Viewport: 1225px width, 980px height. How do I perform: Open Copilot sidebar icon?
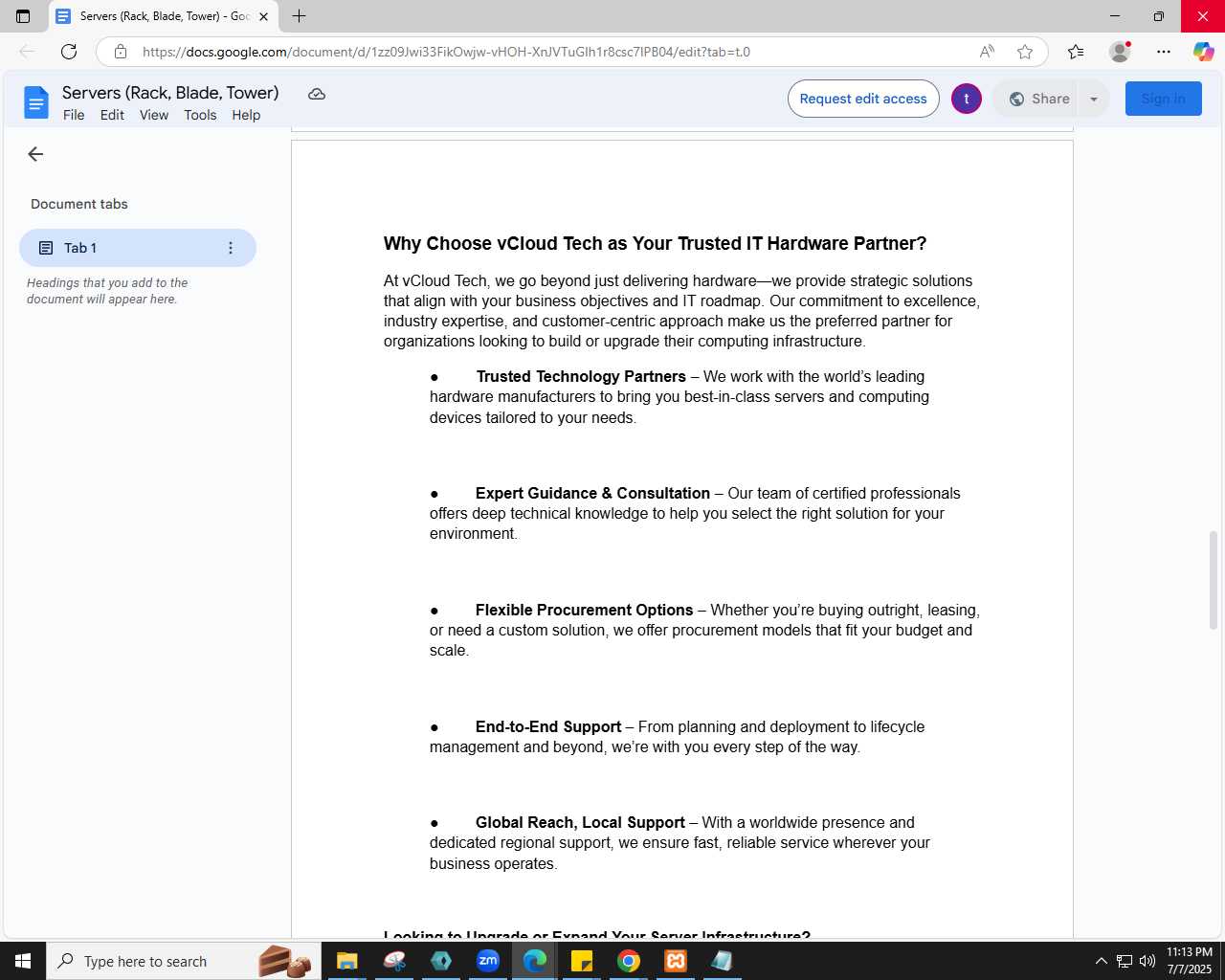1203,52
